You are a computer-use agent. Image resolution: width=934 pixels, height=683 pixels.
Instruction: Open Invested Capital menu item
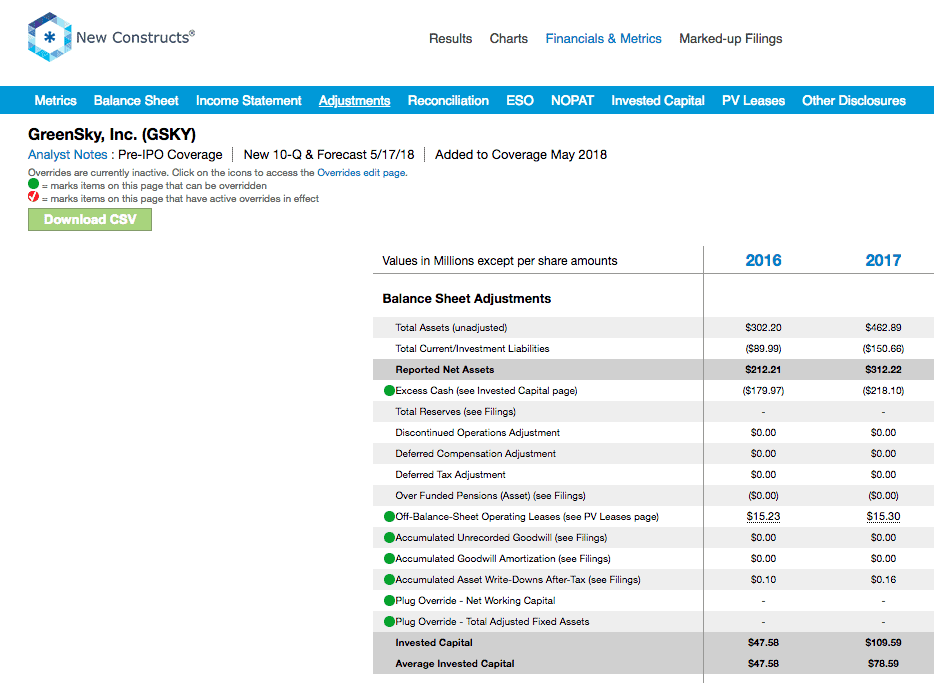pyautogui.click(x=658, y=101)
